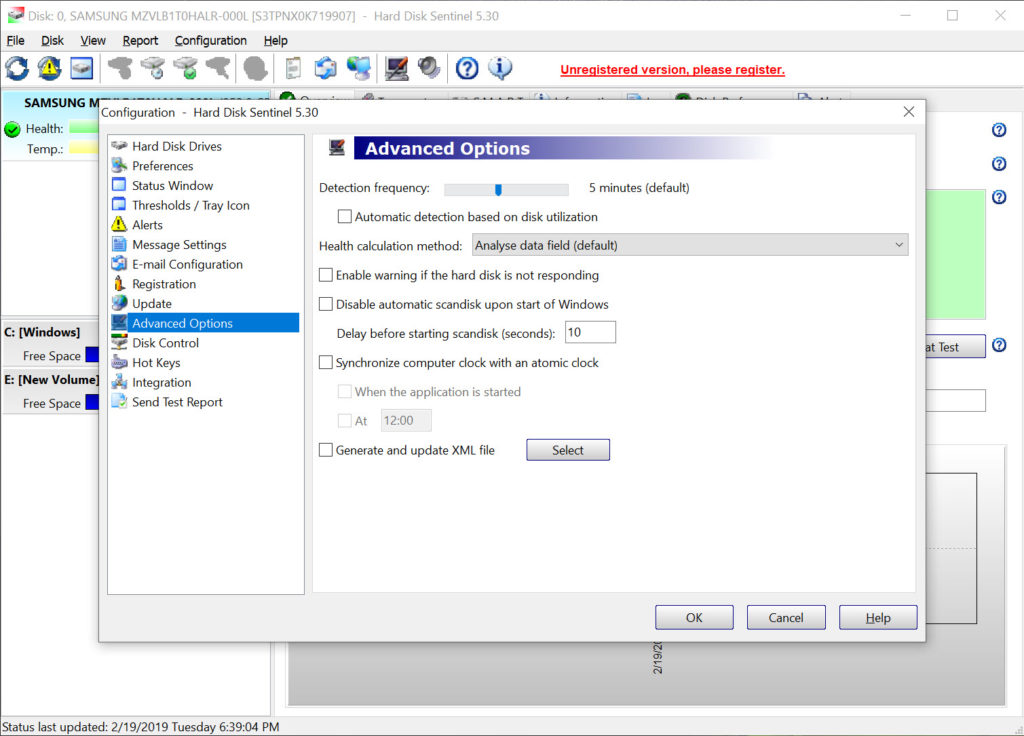Click the envelope with blue arrows toolbar icon
The image size is (1024, 736).
click(326, 69)
